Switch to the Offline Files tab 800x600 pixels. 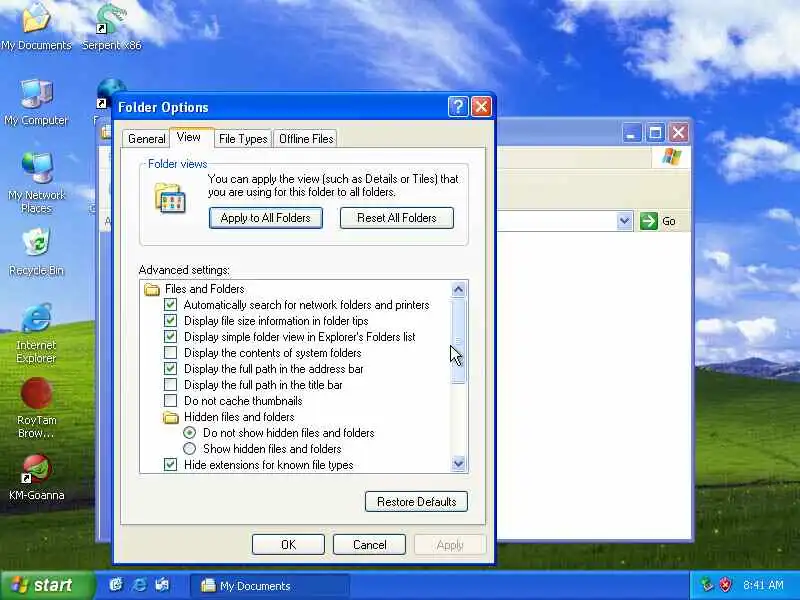pos(306,139)
